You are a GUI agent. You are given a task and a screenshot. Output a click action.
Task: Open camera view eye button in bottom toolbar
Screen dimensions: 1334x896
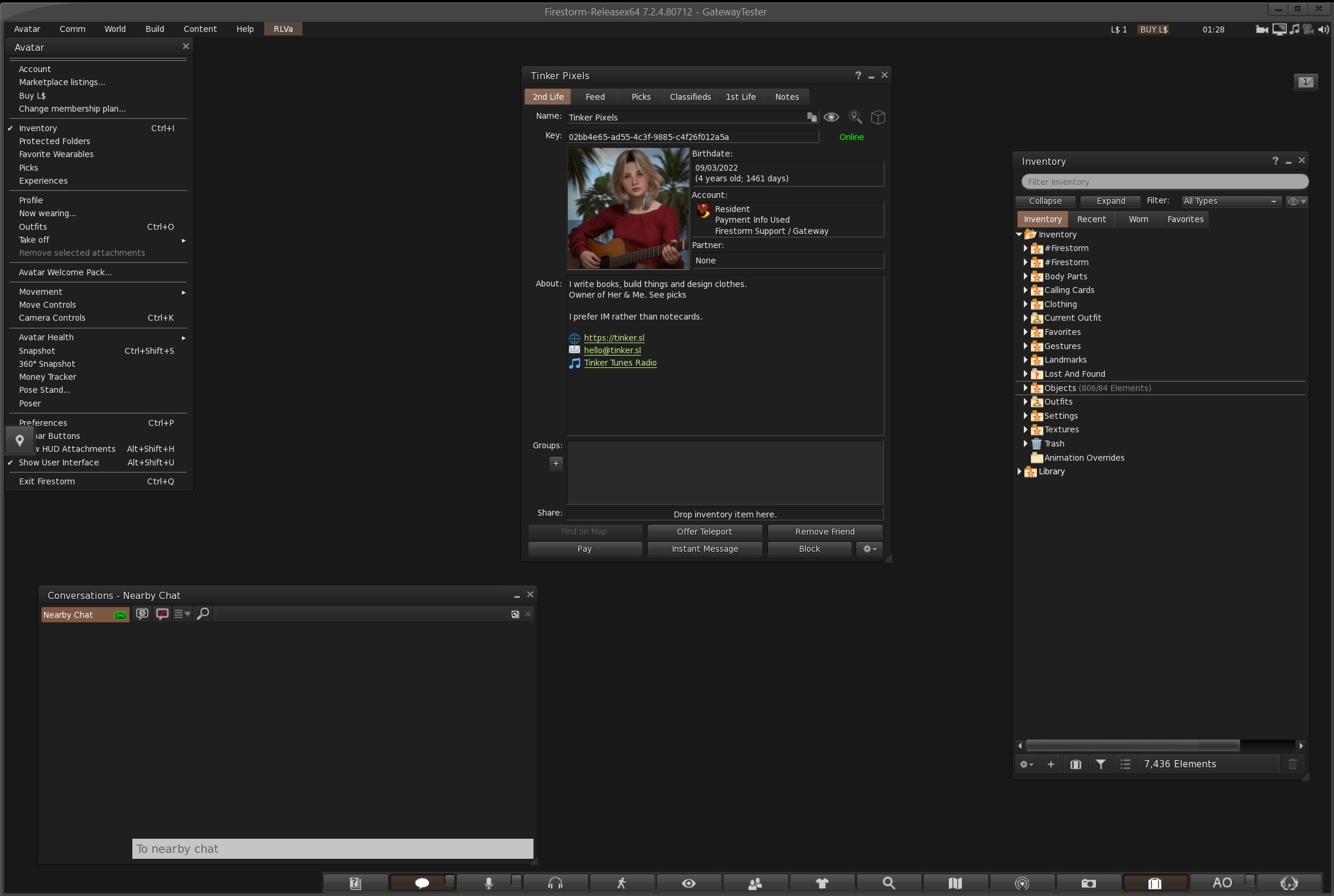688,883
